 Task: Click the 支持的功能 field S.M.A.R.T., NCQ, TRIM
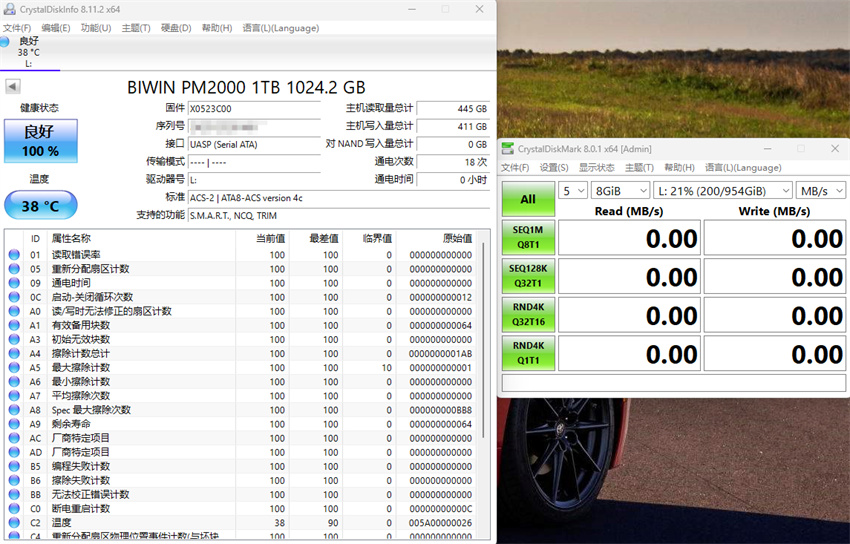339,215
